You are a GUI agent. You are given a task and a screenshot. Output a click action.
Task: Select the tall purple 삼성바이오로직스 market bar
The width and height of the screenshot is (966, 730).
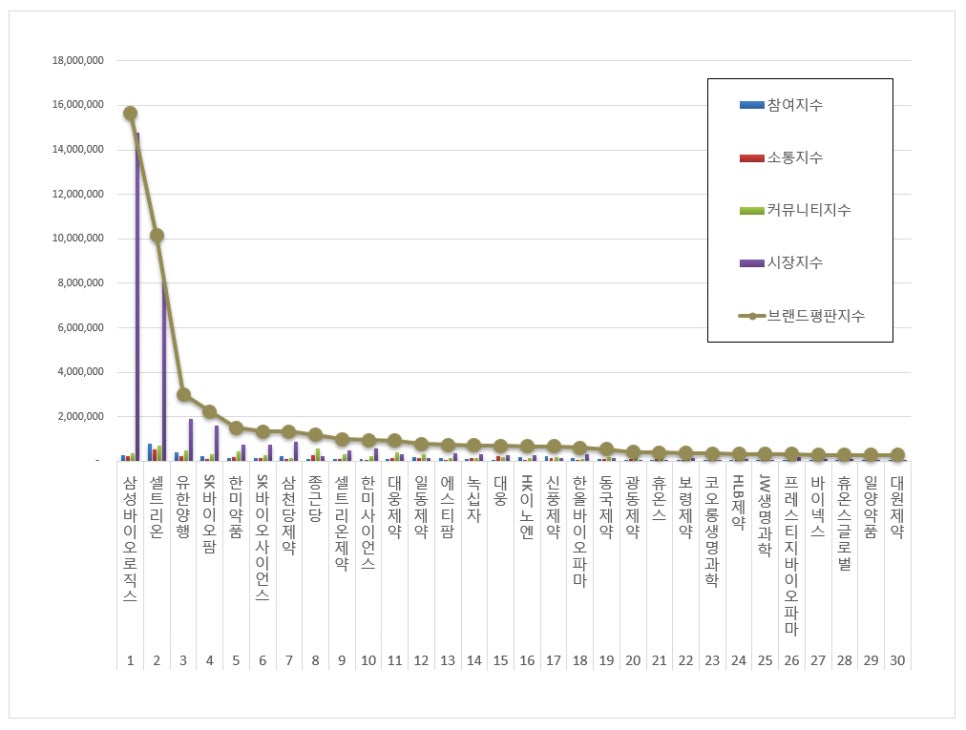pyautogui.click(x=137, y=300)
